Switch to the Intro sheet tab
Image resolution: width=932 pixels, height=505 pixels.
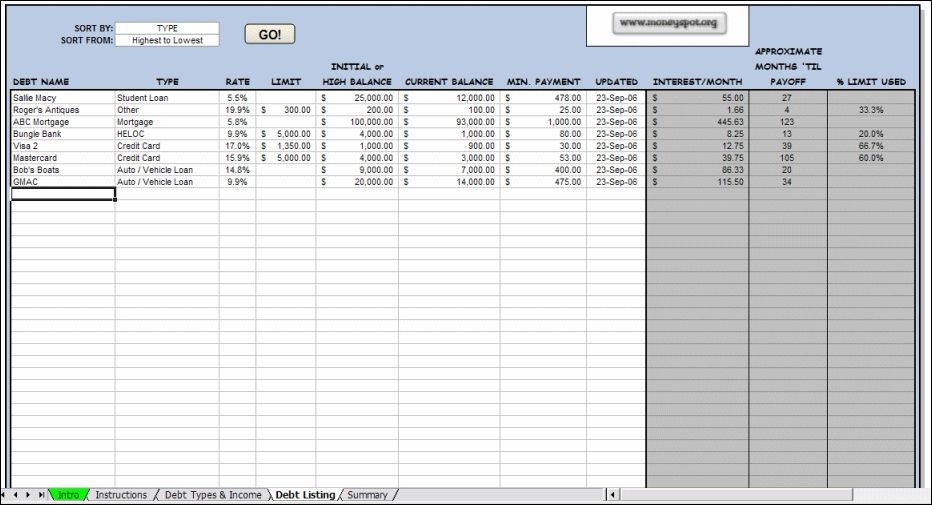coord(69,495)
